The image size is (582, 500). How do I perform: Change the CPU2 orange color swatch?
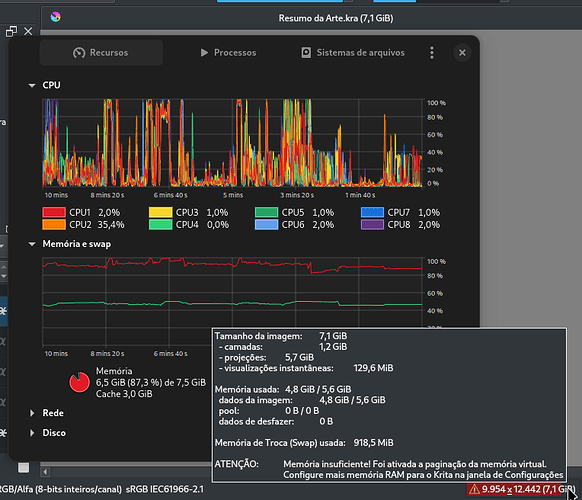[x=54, y=225]
